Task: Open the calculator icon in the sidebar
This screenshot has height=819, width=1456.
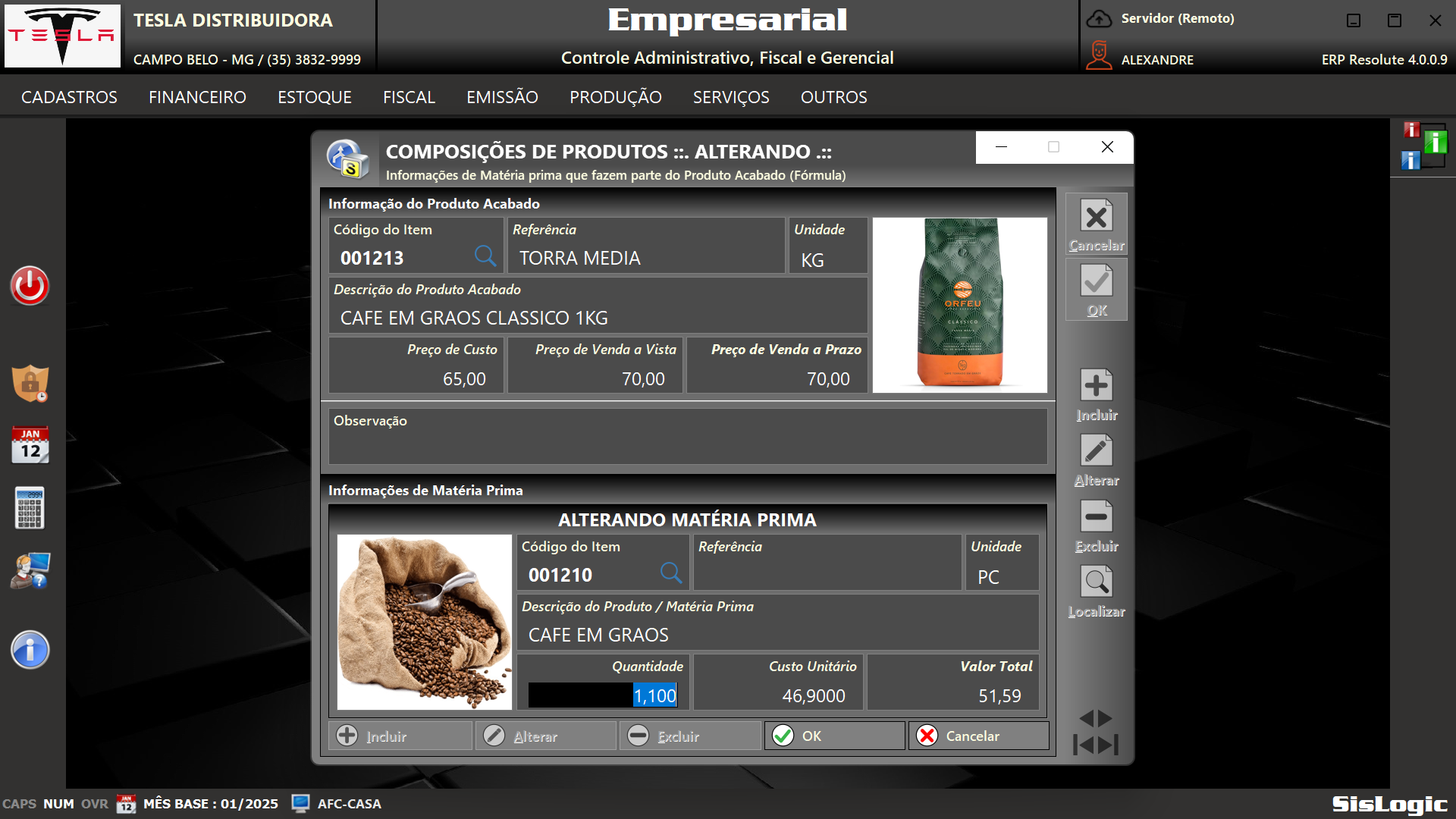Action: 30,508
